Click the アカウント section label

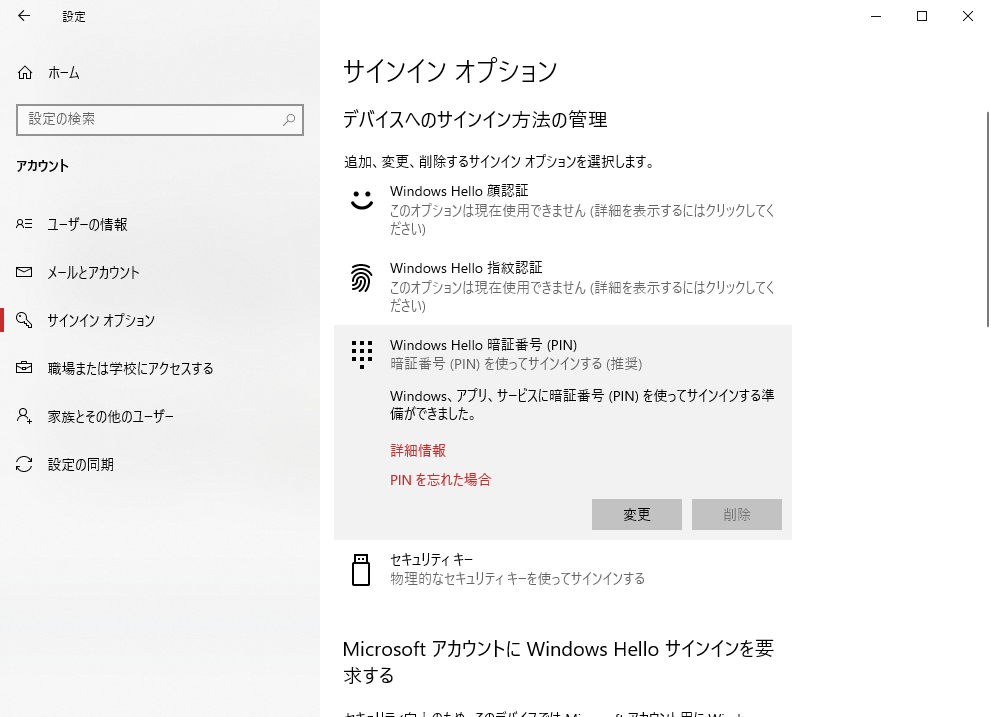click(42, 166)
